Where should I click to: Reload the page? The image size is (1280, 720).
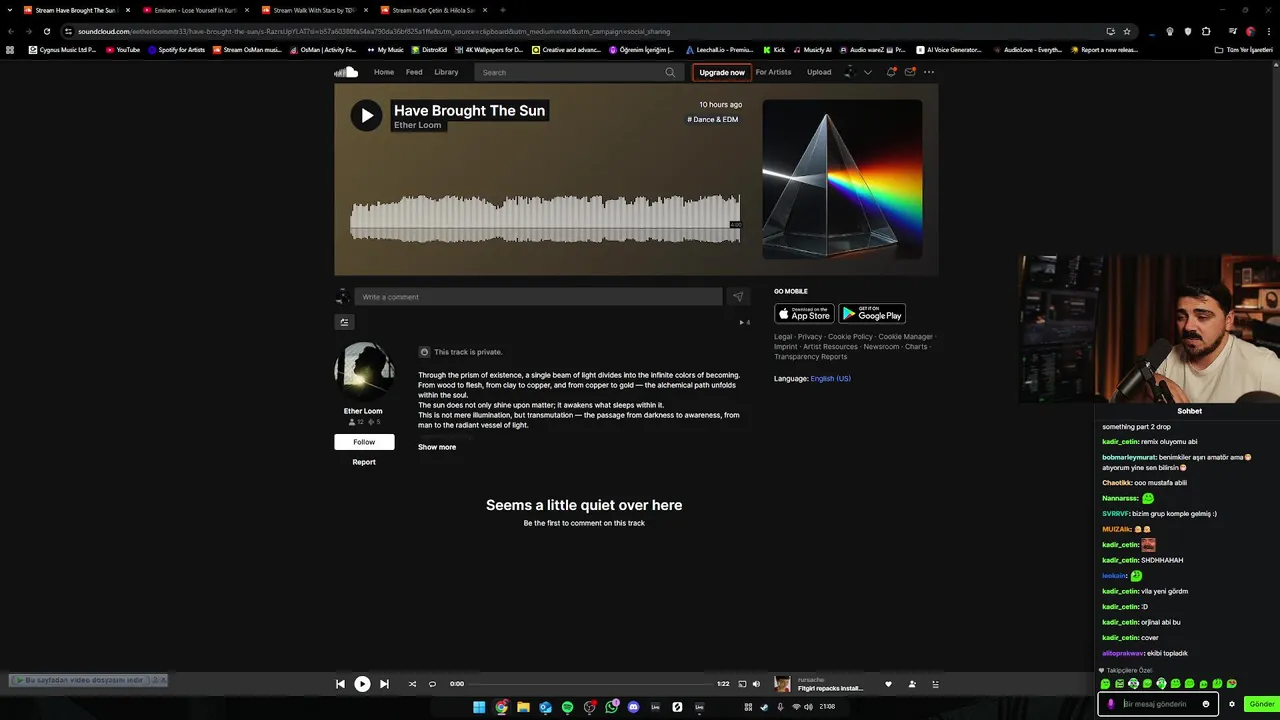(46, 31)
